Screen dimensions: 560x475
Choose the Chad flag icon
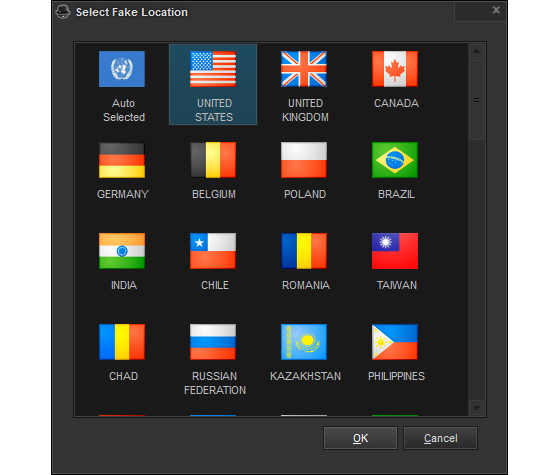pos(122,342)
